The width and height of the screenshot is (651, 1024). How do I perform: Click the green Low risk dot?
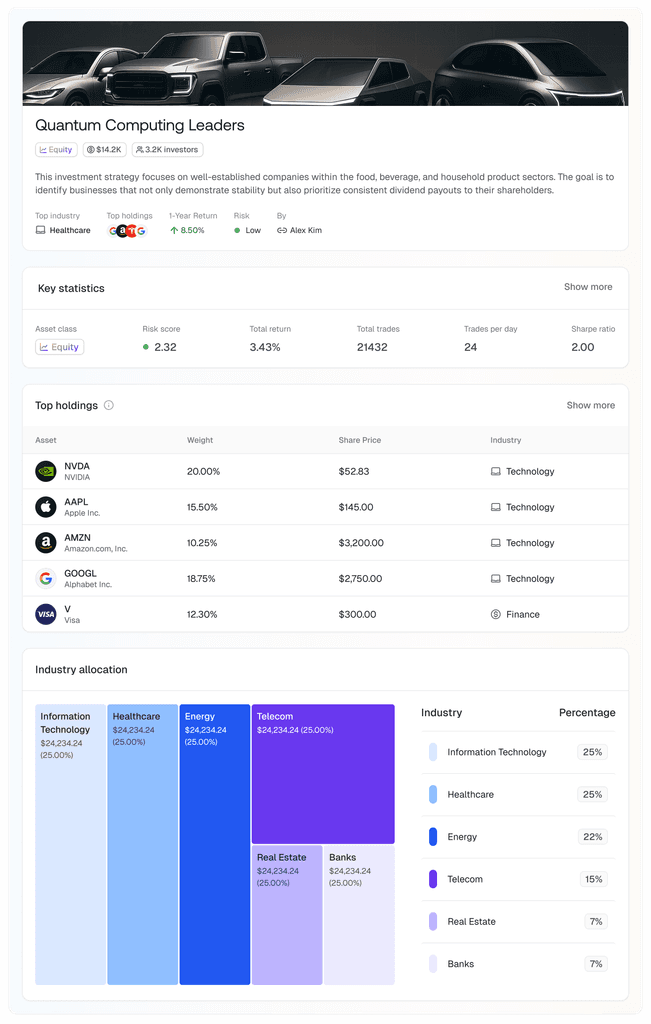[x=237, y=231]
